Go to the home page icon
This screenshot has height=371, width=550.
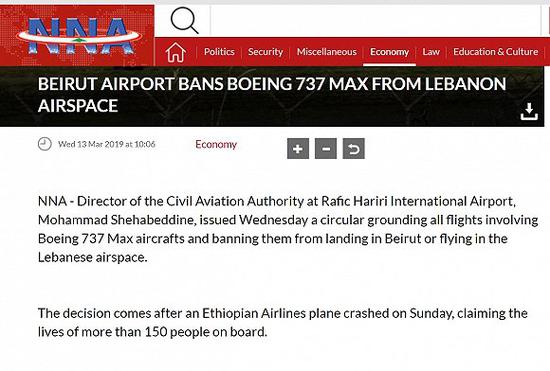click(175, 52)
